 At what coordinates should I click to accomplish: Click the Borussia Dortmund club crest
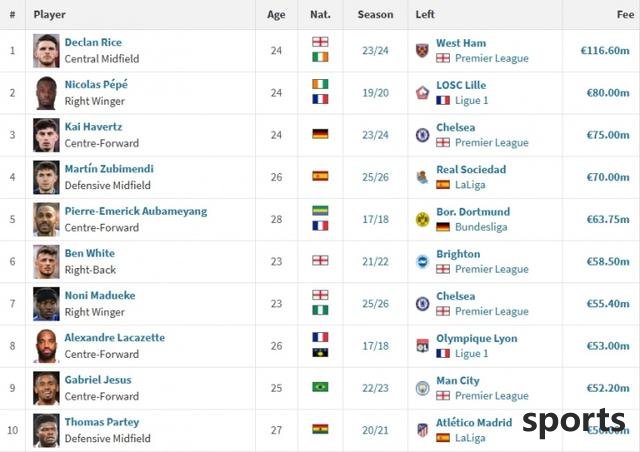click(x=422, y=219)
